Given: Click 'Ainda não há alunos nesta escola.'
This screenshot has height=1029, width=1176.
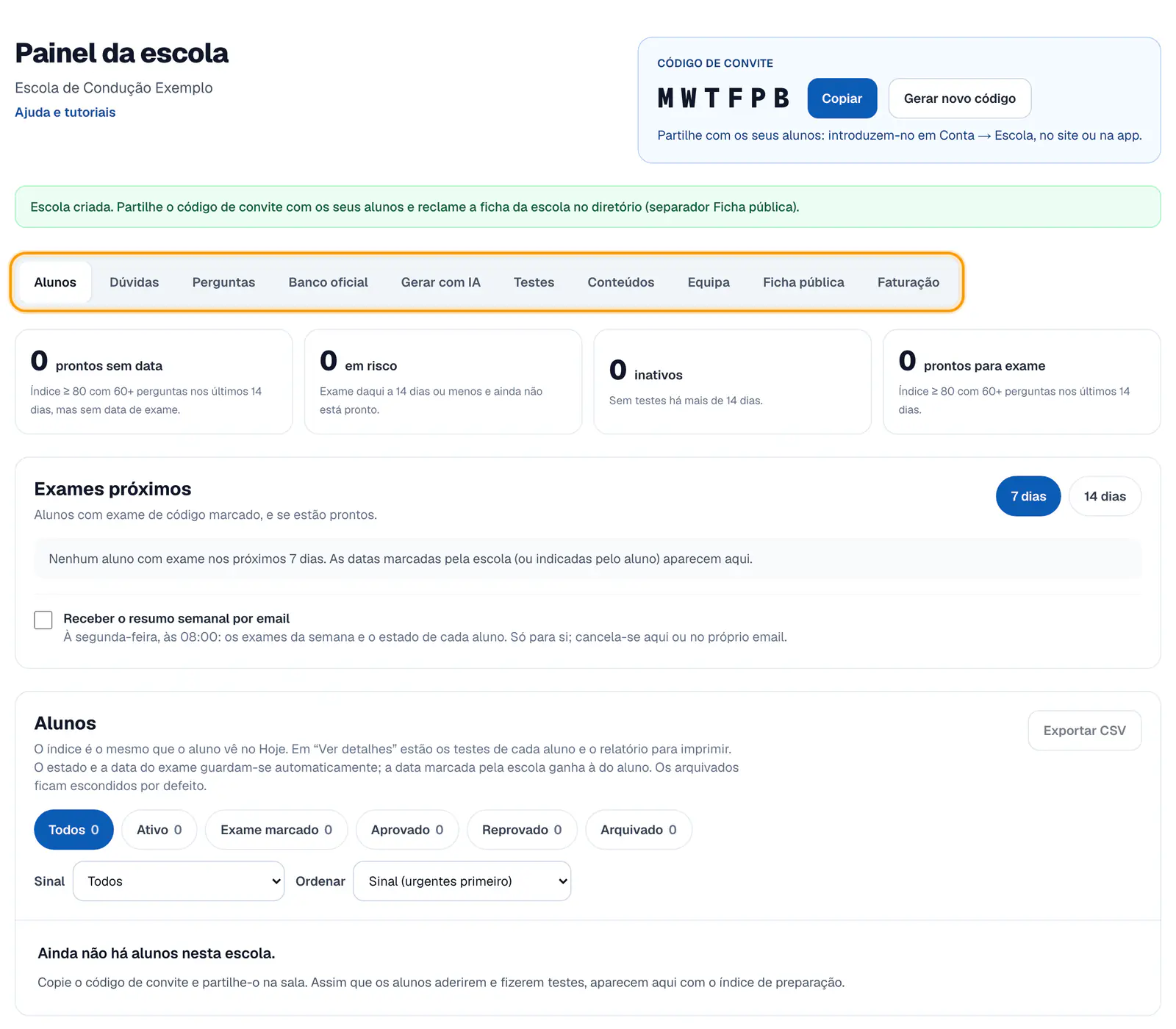Looking at the screenshot, I should 156,953.
